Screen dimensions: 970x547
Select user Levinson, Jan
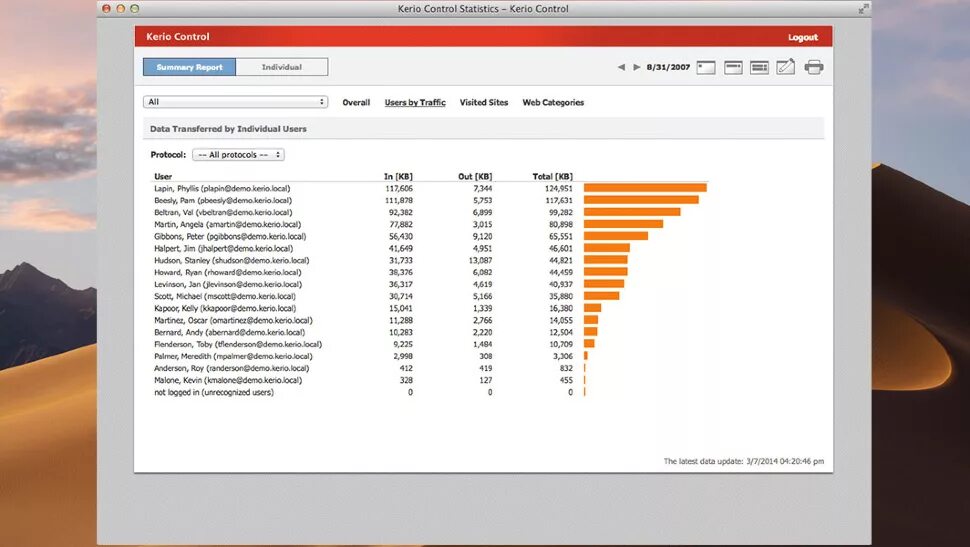(x=228, y=284)
